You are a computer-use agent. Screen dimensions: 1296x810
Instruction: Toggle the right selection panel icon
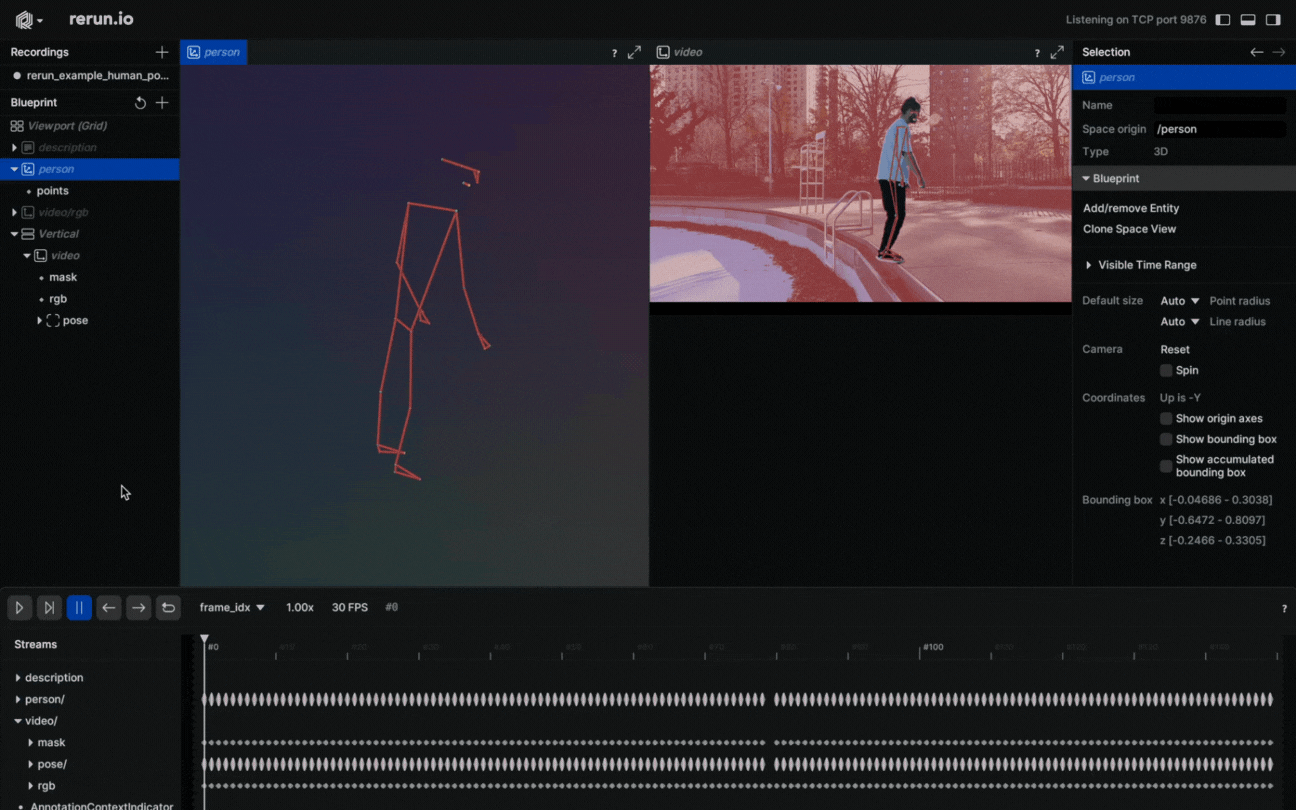(1273, 20)
